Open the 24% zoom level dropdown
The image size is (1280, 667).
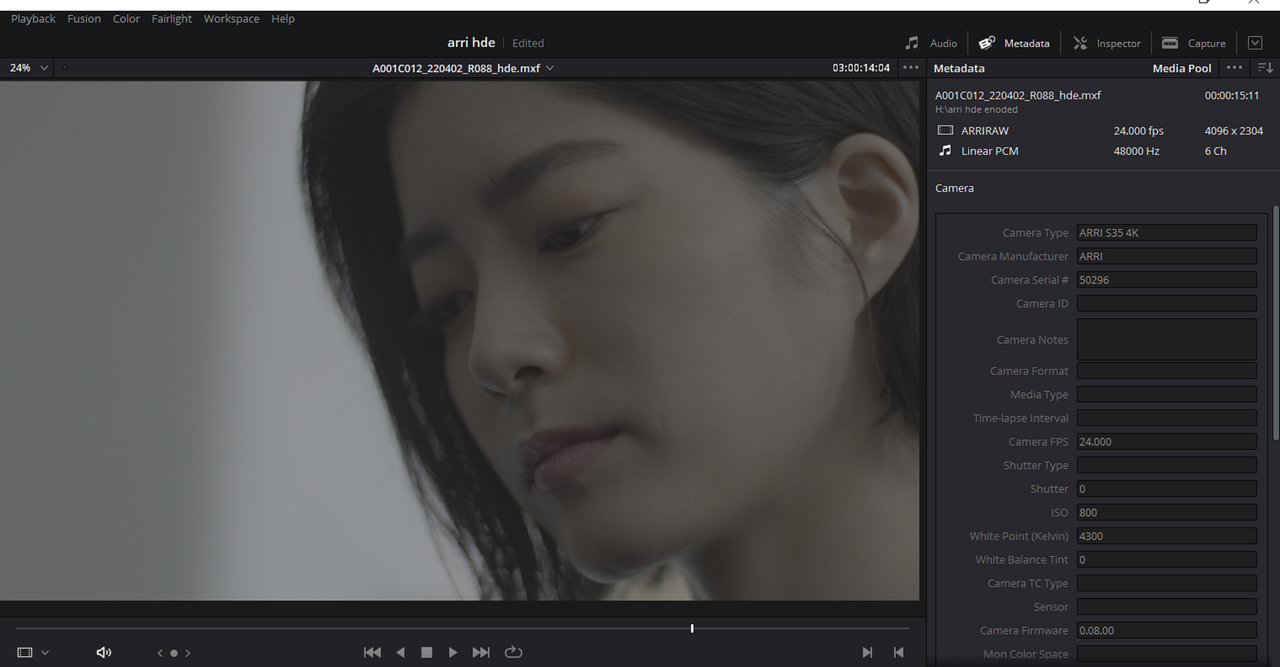point(28,68)
